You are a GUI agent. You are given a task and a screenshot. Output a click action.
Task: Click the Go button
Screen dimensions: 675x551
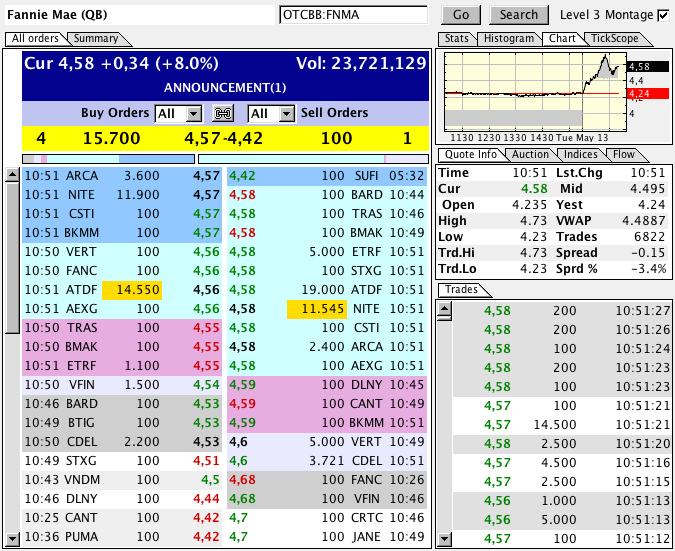pos(461,15)
